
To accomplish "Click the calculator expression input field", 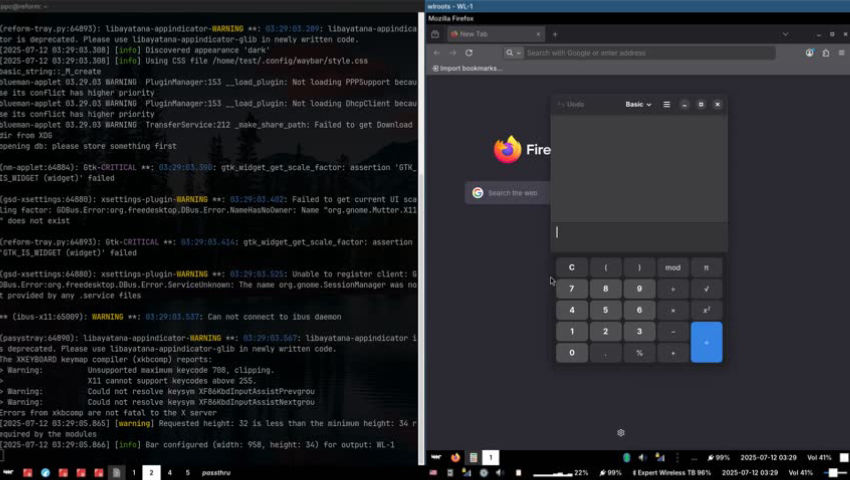I will (640, 232).
